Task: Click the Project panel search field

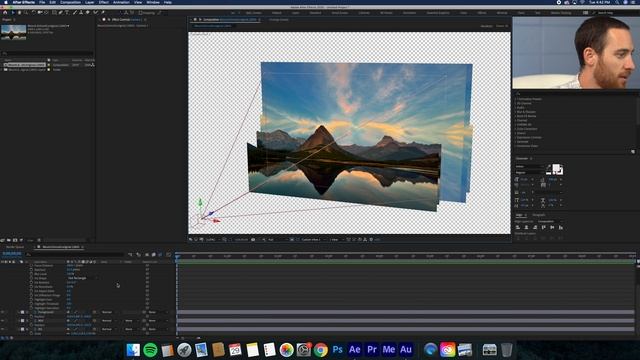Action: (x=47, y=53)
